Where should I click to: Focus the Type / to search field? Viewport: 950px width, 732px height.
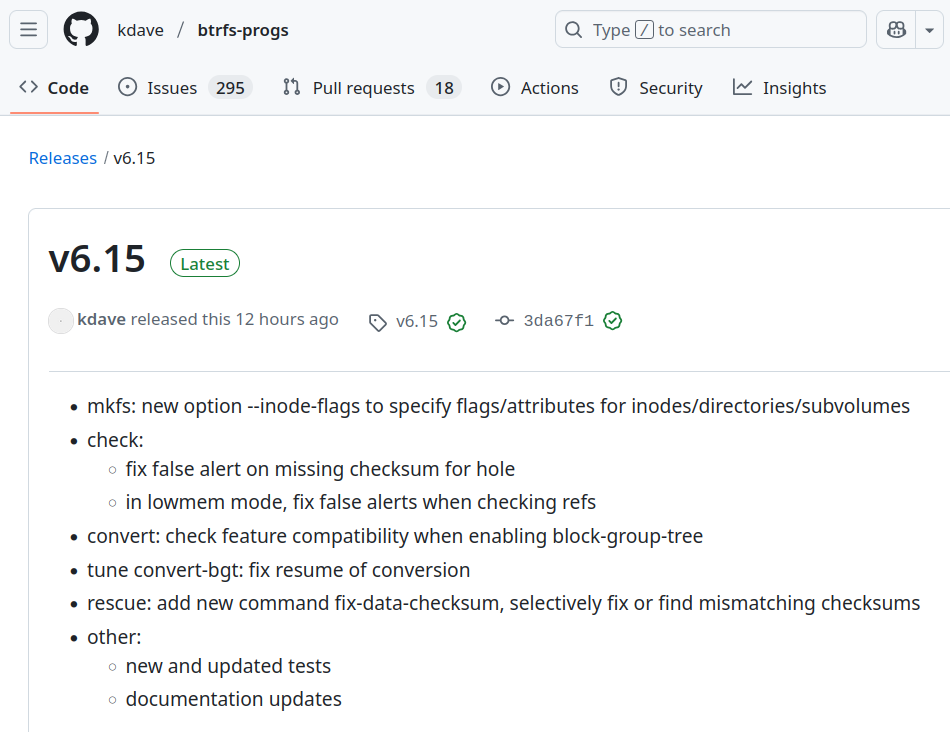pyautogui.click(x=711, y=29)
